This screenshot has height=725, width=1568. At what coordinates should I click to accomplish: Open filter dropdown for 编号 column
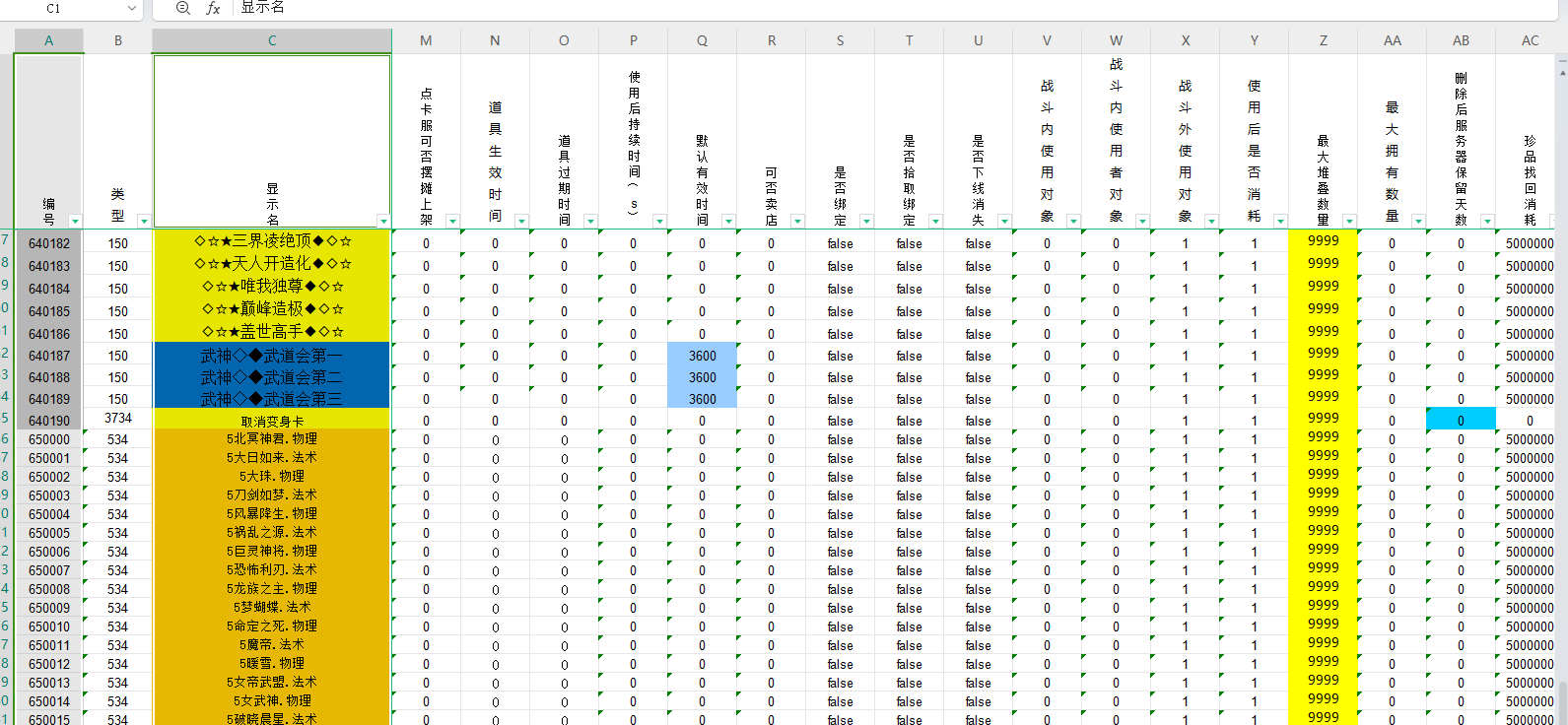[x=75, y=221]
